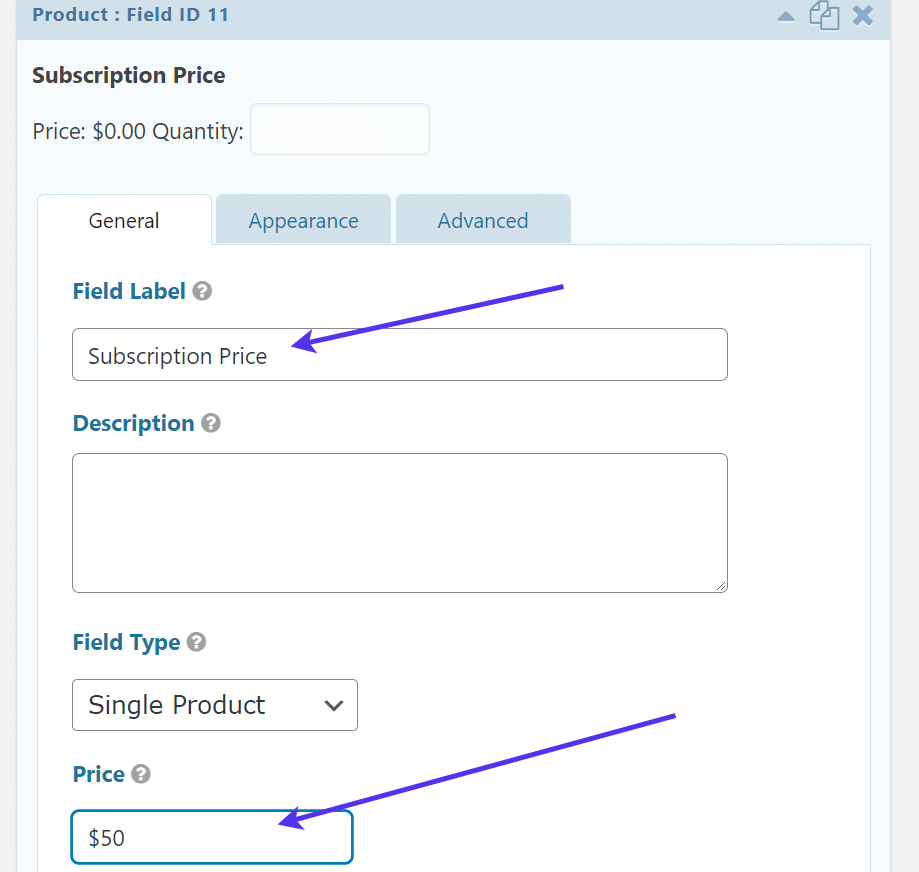This screenshot has height=872, width=919.
Task: Open the Field Type dropdown
Action: 214,705
